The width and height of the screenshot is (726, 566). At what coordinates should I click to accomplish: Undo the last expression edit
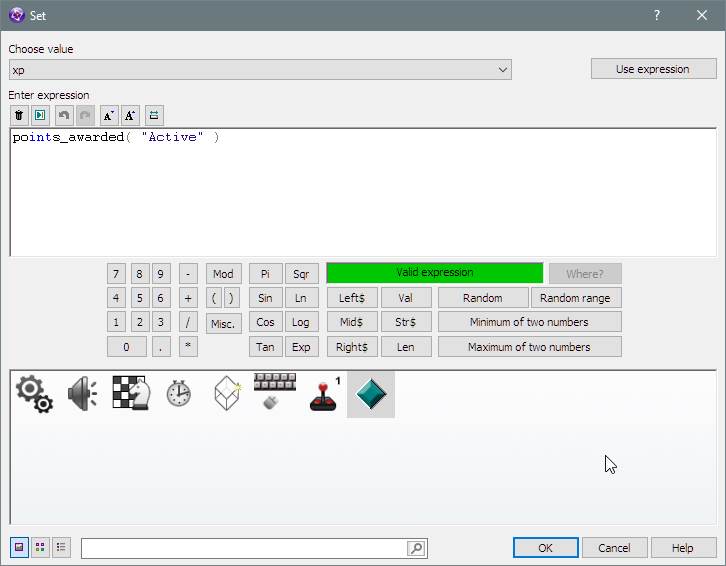tap(64, 115)
